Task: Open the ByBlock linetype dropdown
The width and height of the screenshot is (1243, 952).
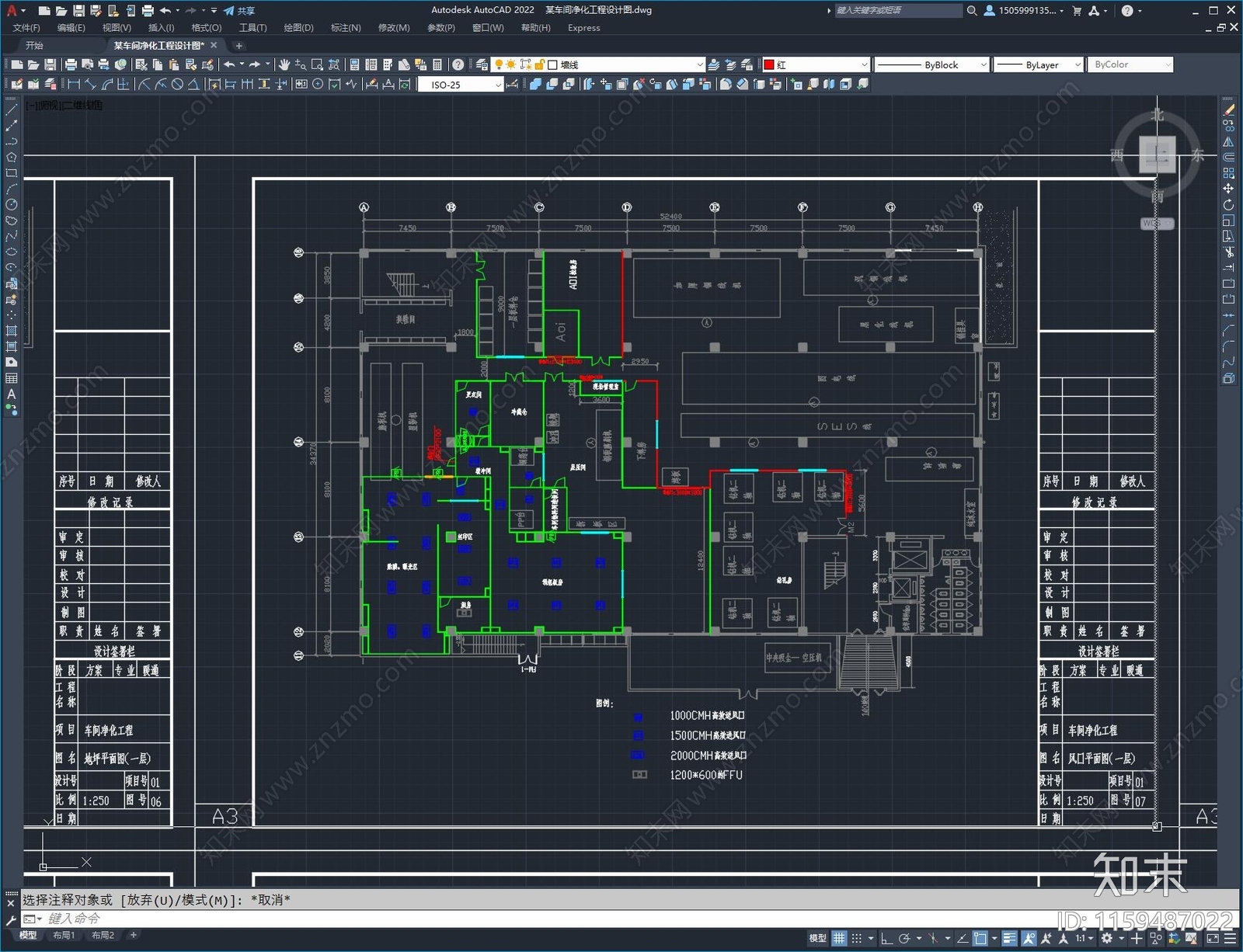Action: (x=983, y=64)
